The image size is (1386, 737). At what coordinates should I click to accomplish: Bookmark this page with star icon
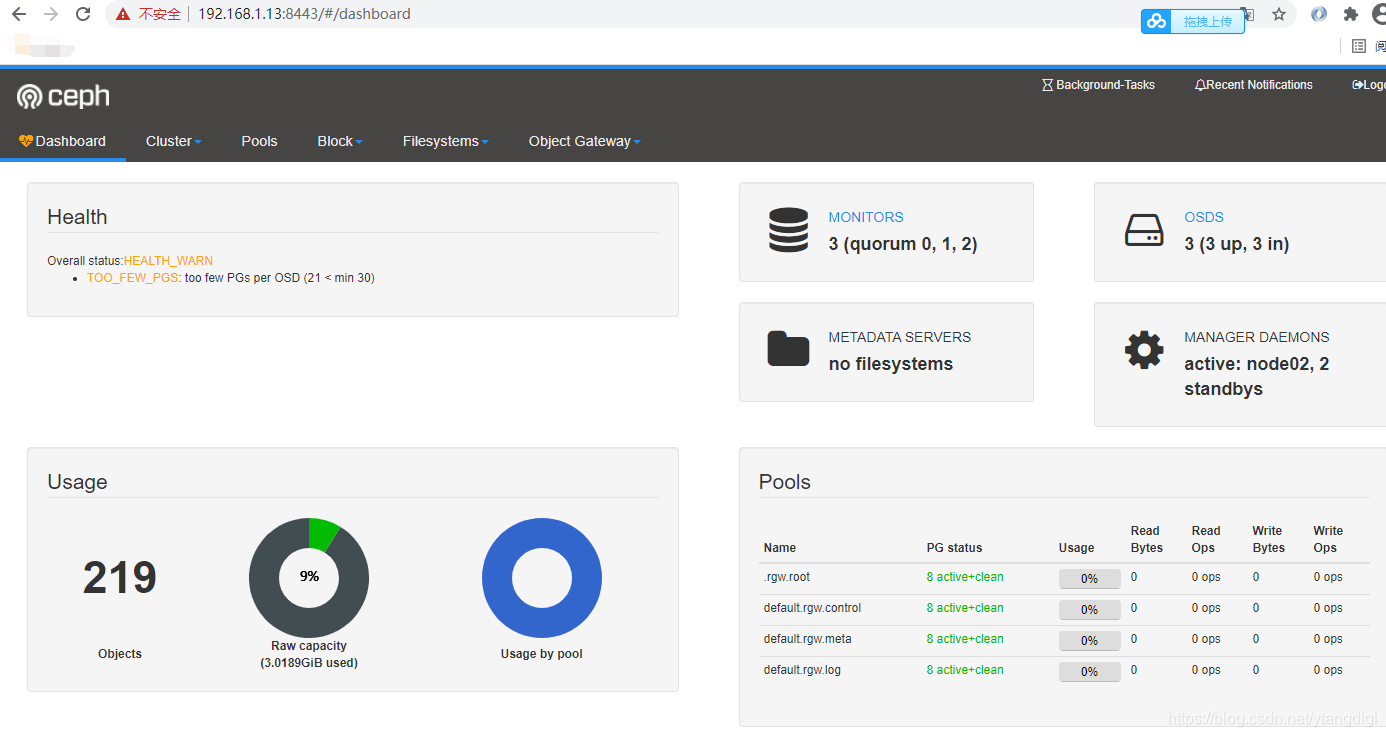point(1279,14)
